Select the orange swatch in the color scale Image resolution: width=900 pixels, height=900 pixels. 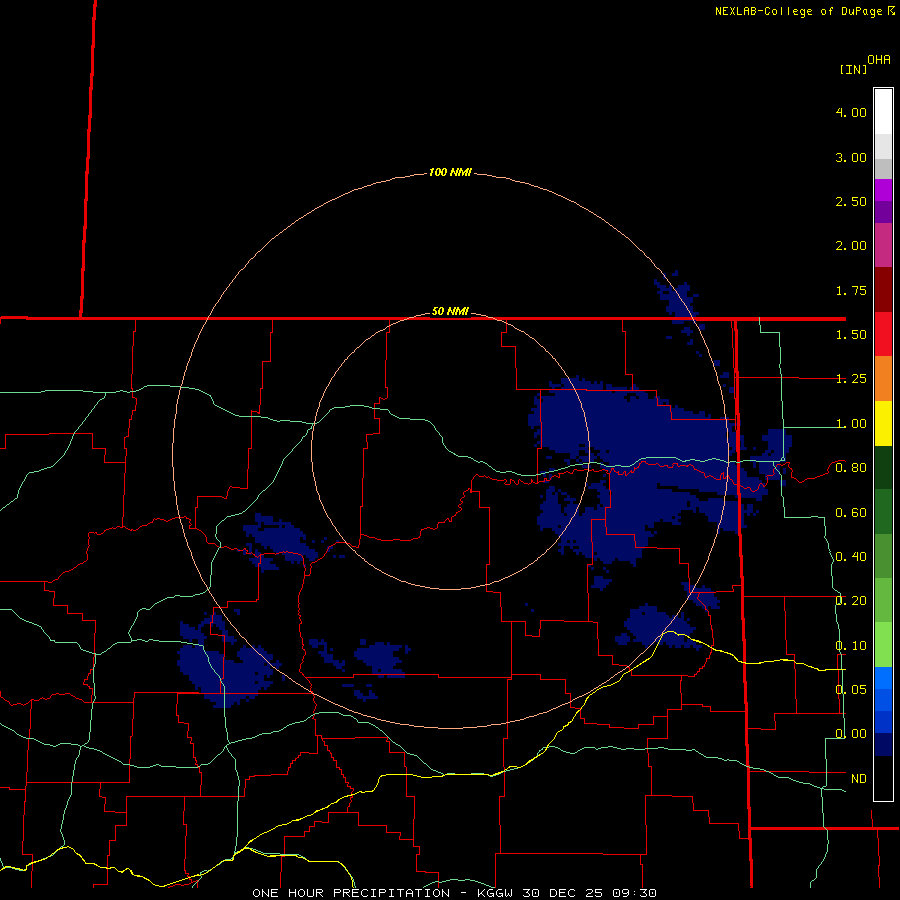click(883, 379)
